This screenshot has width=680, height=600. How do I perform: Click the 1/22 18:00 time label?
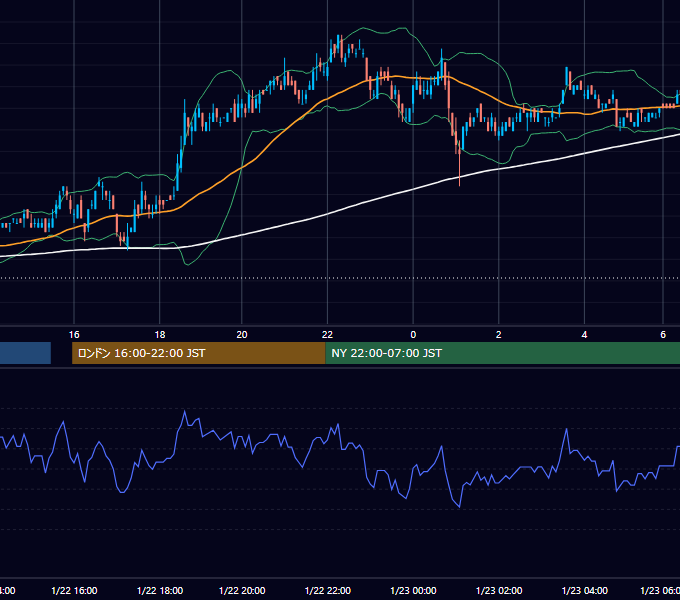tap(160, 590)
